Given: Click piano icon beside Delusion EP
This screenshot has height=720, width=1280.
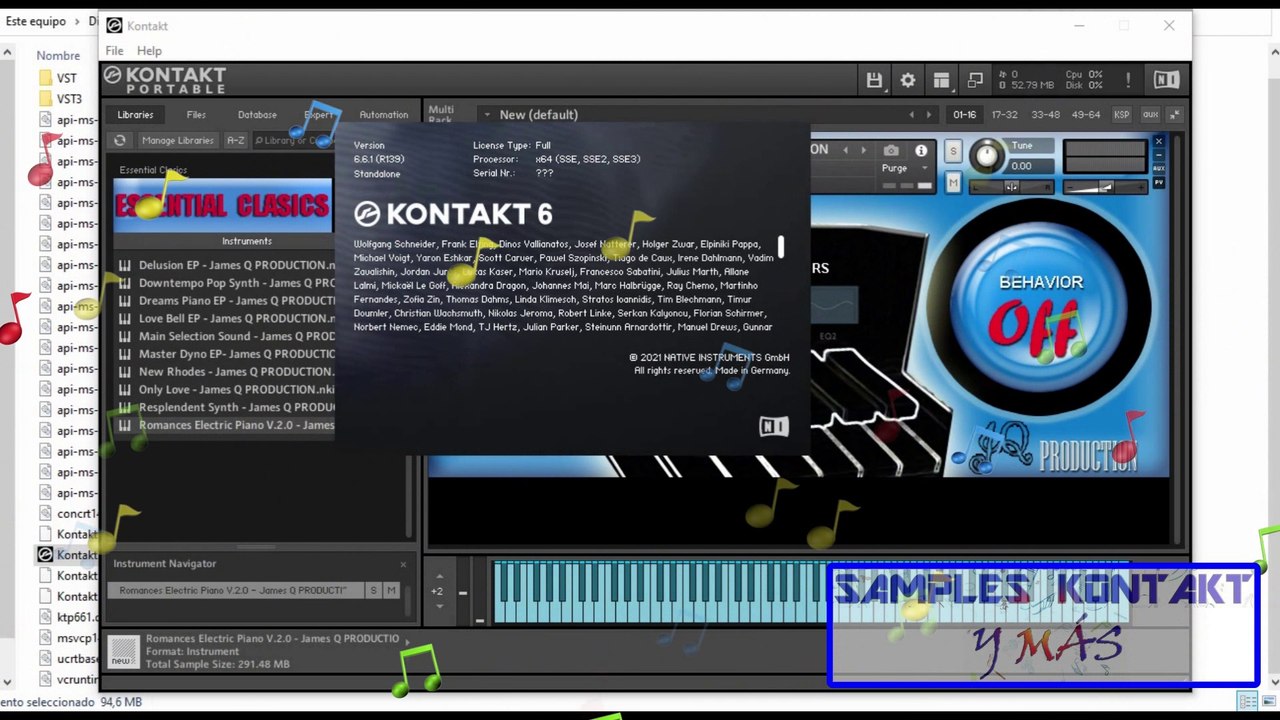Looking at the screenshot, I should coord(125,266).
